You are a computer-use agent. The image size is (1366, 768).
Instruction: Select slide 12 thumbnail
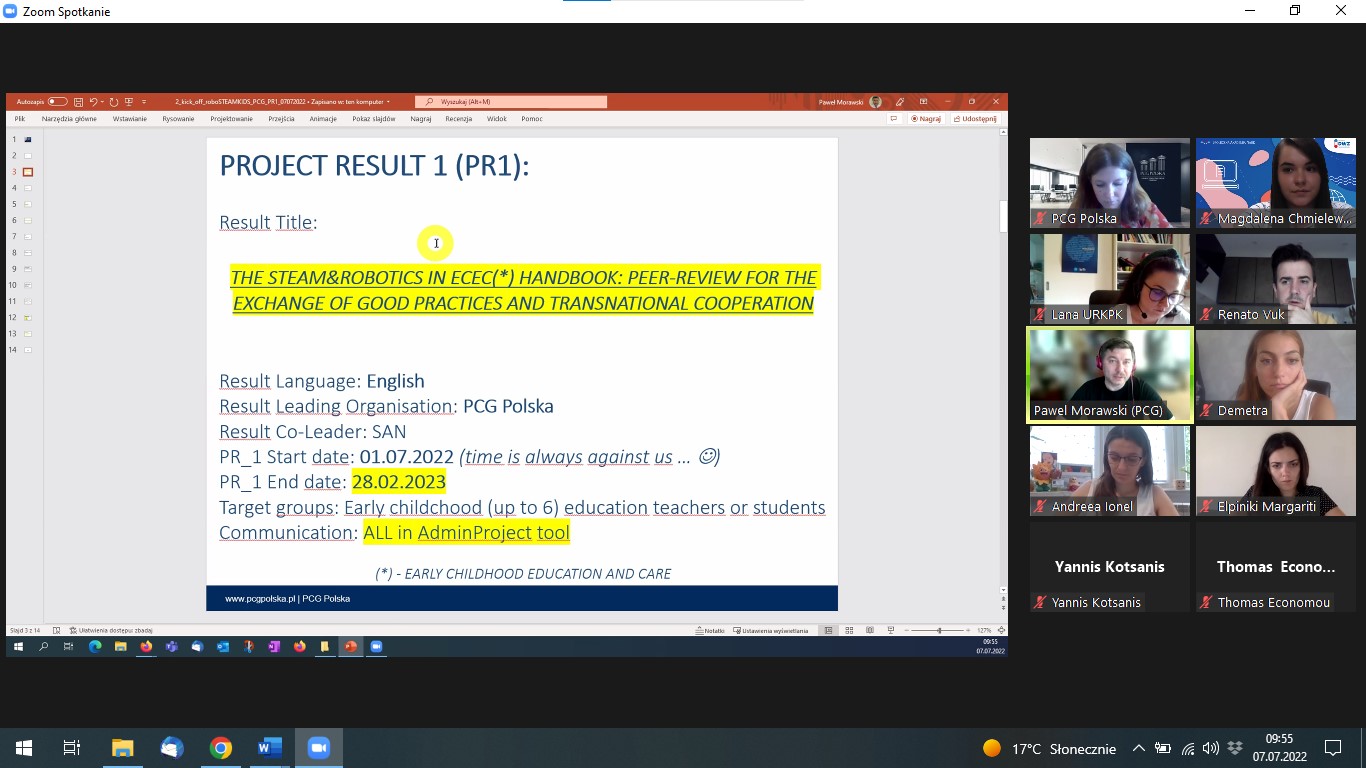[28, 317]
